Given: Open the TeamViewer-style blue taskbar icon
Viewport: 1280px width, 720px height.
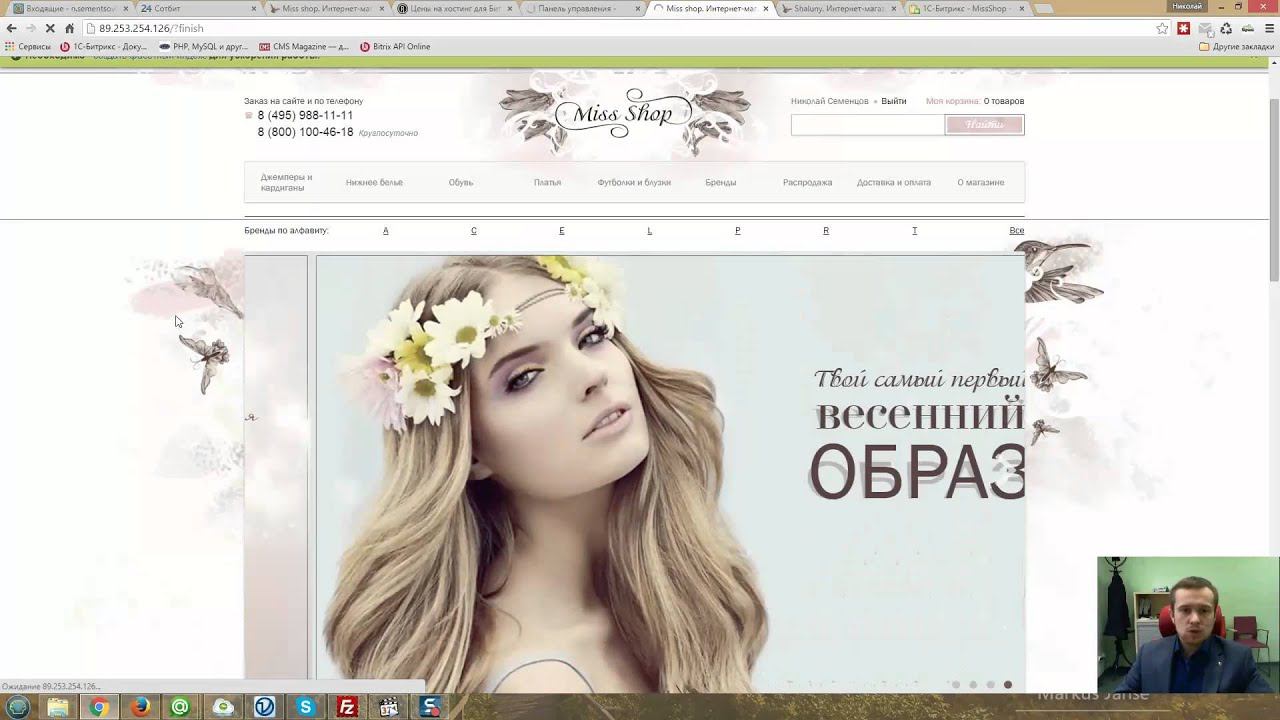Looking at the screenshot, I should (x=264, y=707).
